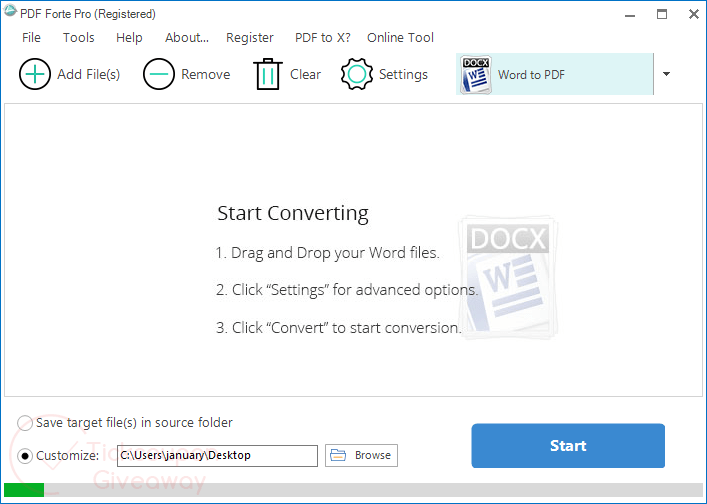Open Settings via the gear icon
Image resolution: width=707 pixels, height=504 pixels.
(357, 74)
